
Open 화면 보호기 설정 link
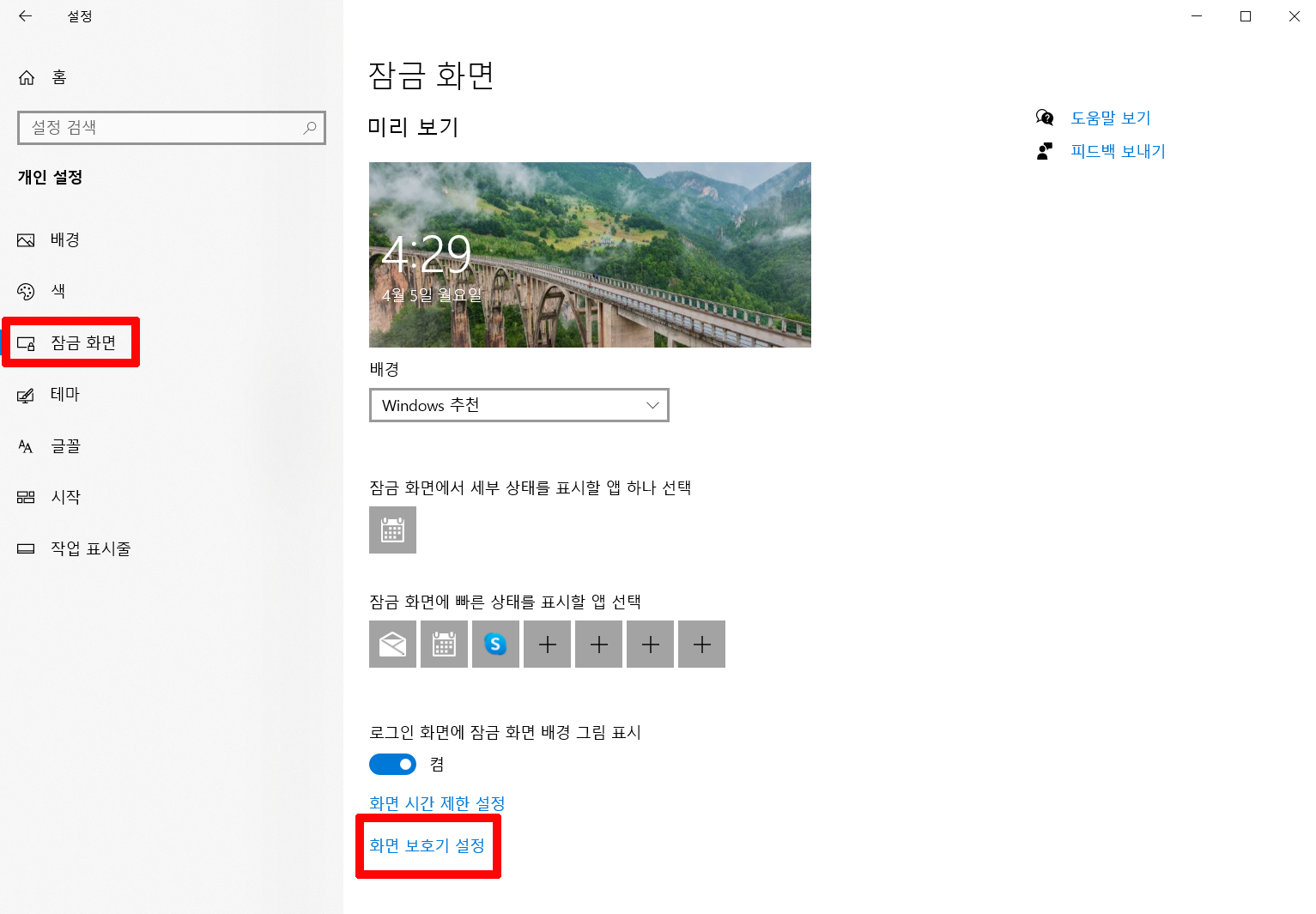(x=427, y=845)
